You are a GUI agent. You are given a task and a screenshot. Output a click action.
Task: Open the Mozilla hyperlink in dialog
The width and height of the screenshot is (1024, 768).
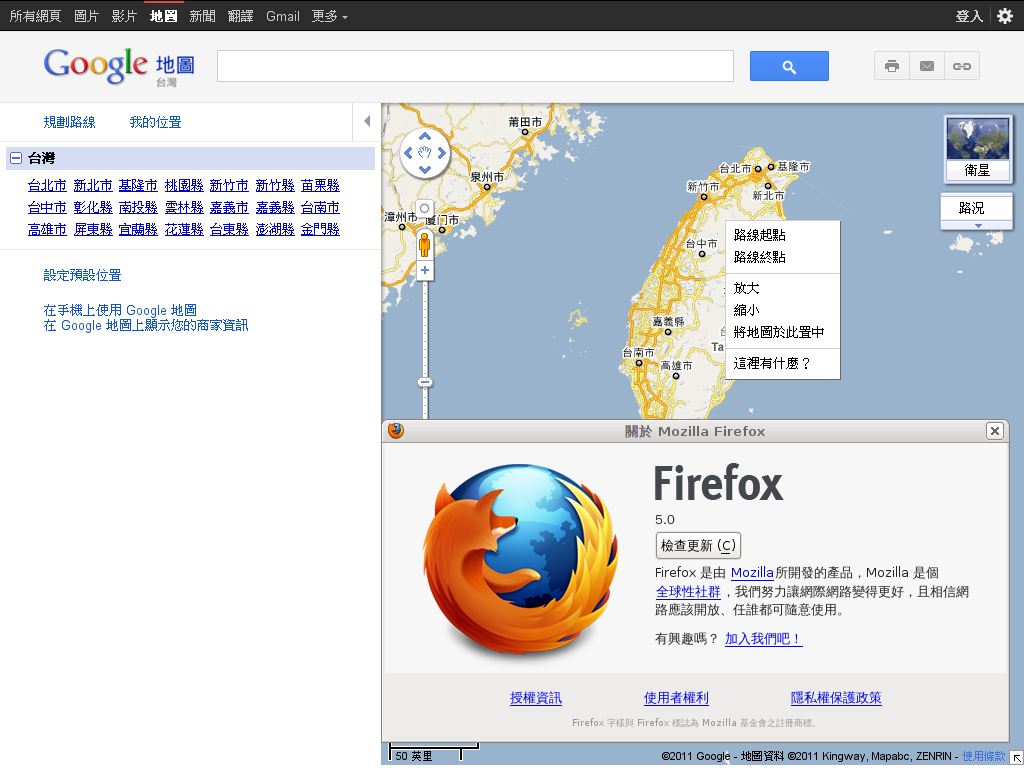(x=752, y=573)
